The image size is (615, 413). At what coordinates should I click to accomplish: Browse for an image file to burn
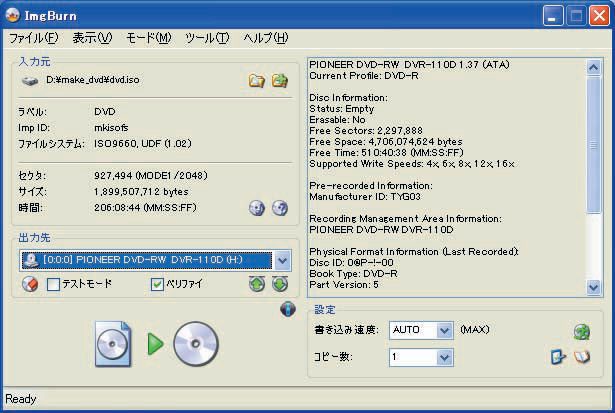click(x=257, y=80)
